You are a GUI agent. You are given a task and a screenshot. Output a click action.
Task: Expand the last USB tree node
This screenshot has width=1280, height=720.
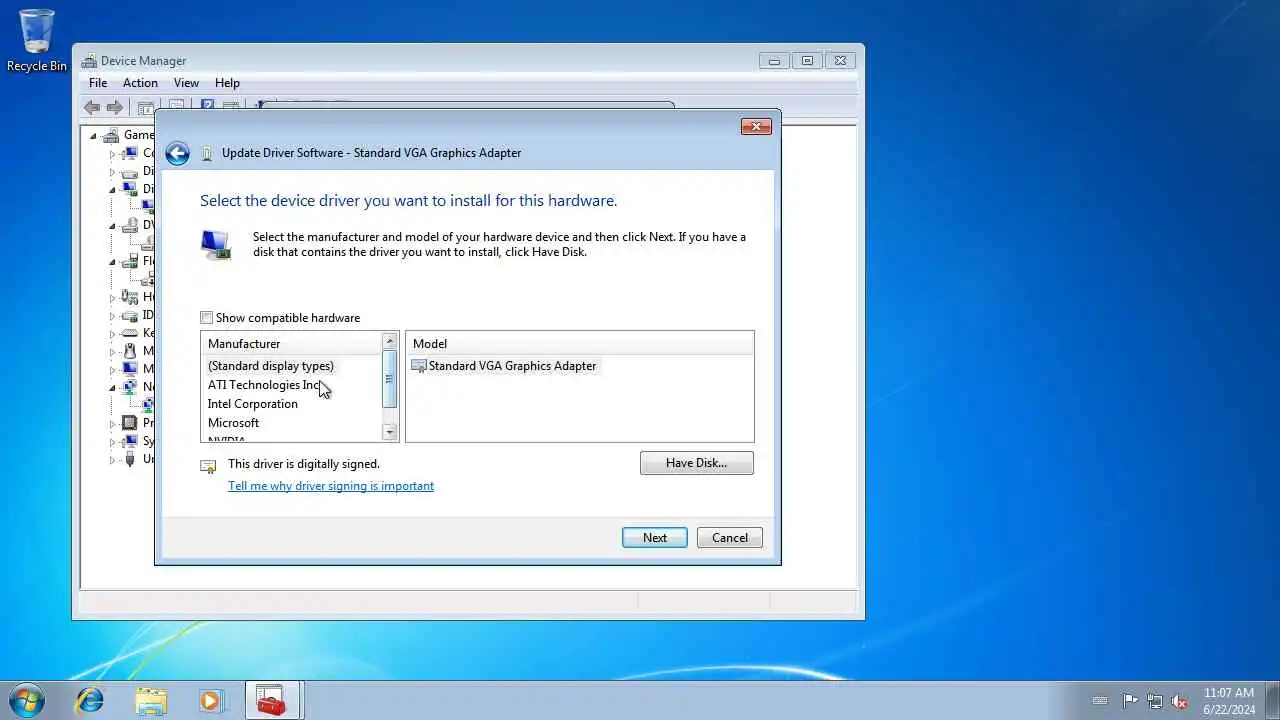pos(113,459)
